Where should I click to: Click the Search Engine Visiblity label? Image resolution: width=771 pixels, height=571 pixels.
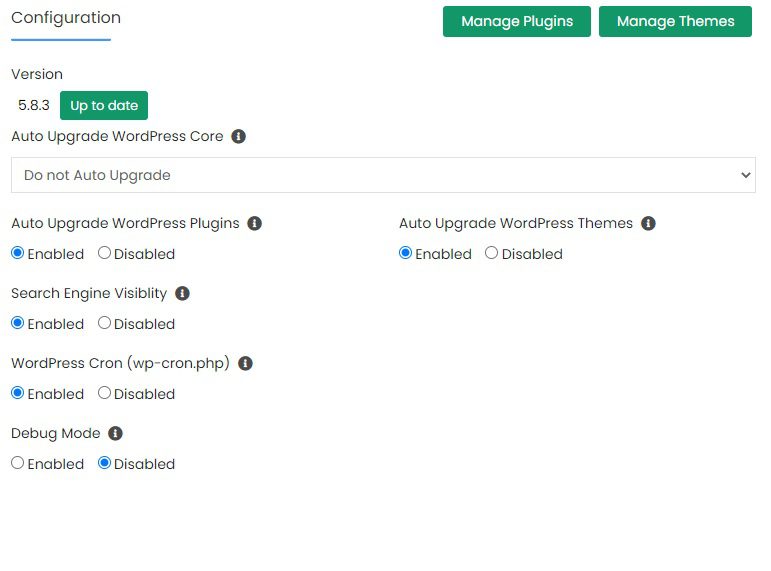click(89, 294)
